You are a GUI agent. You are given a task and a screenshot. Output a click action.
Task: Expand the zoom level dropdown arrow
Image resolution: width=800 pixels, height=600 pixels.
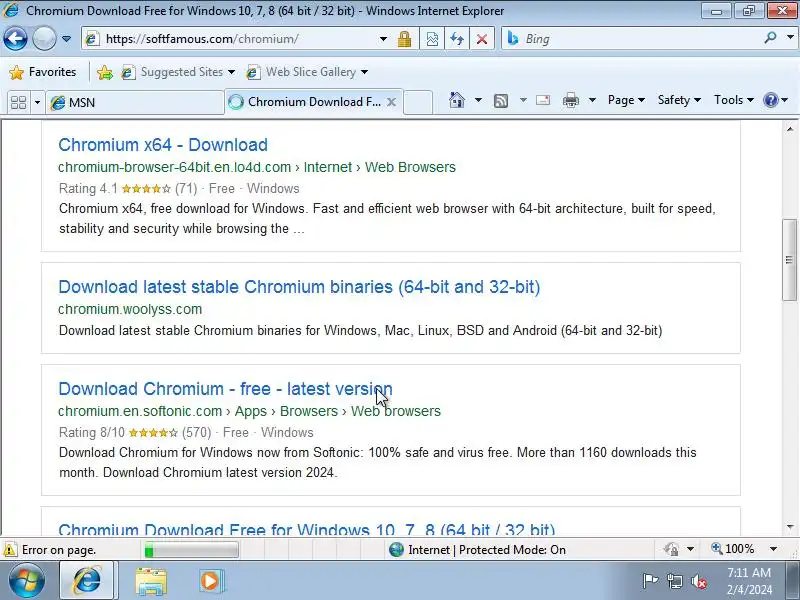(773, 549)
